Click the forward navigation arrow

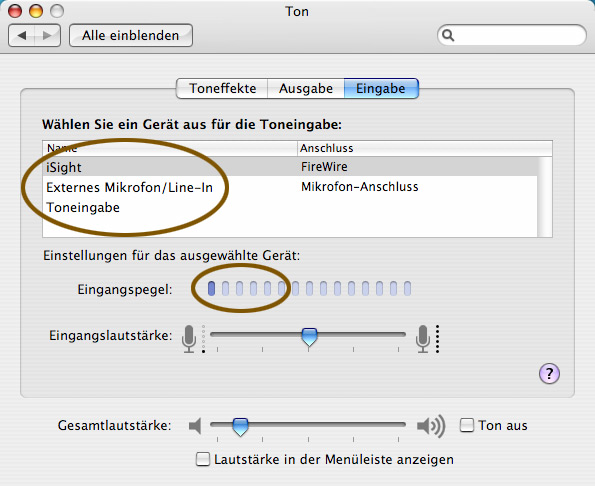pyautogui.click(x=47, y=36)
